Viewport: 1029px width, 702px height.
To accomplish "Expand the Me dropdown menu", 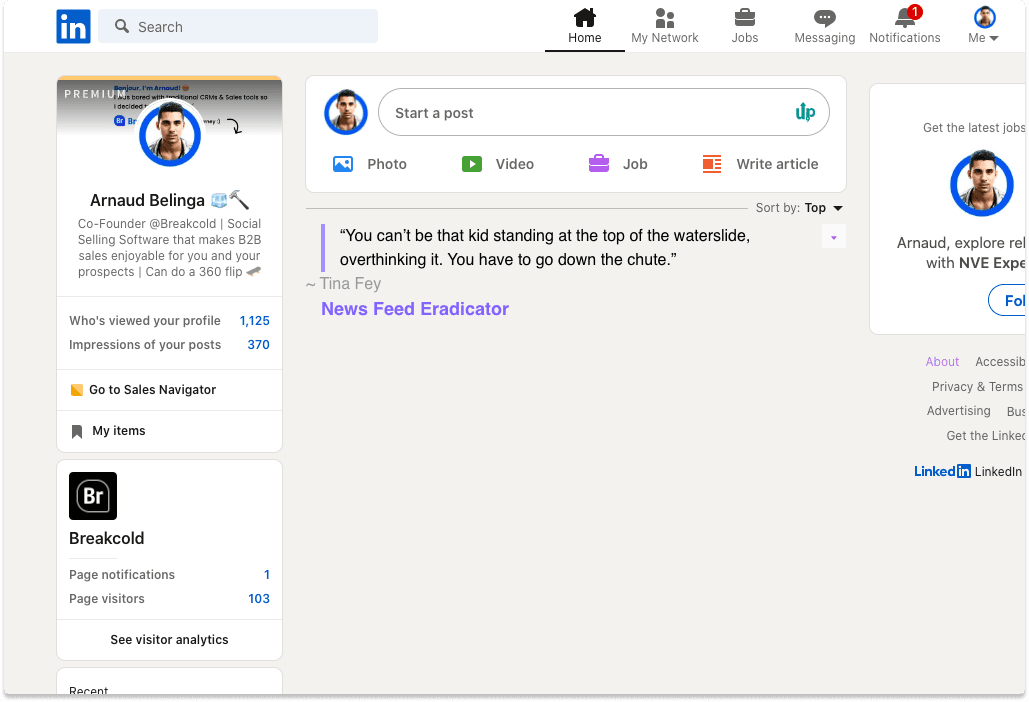I will pos(983,38).
